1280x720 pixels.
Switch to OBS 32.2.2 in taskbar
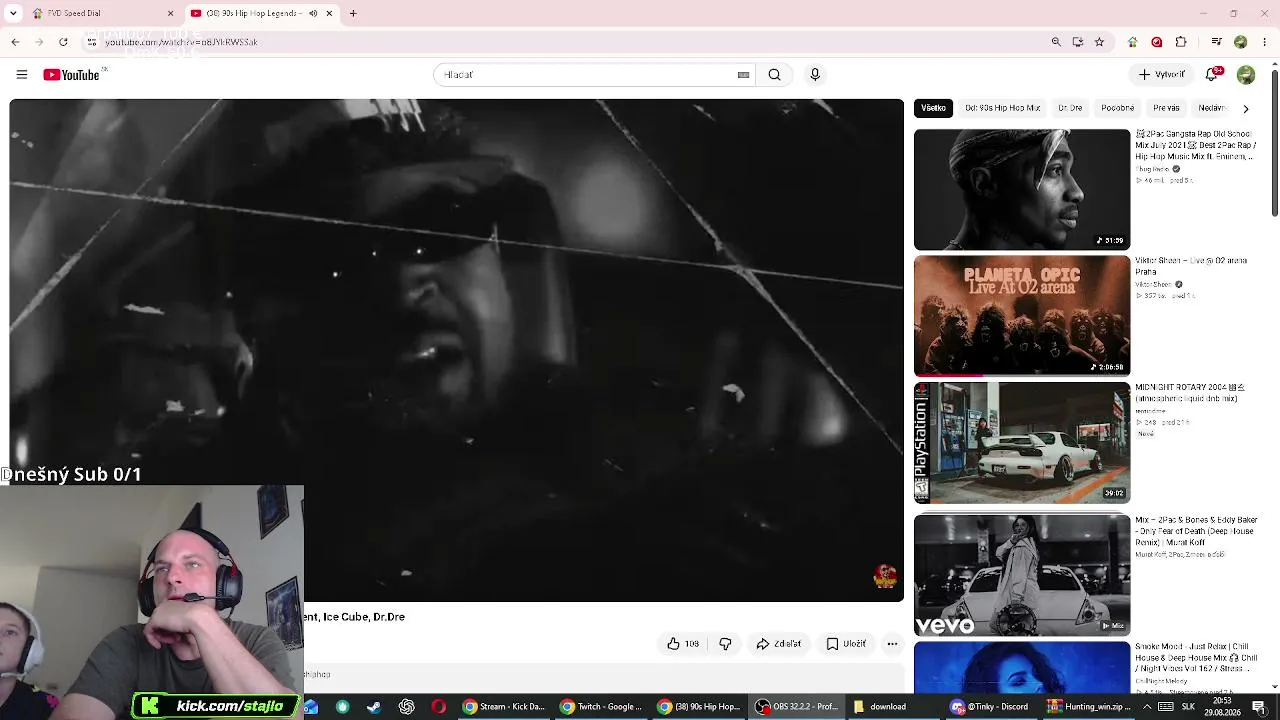[x=797, y=707]
